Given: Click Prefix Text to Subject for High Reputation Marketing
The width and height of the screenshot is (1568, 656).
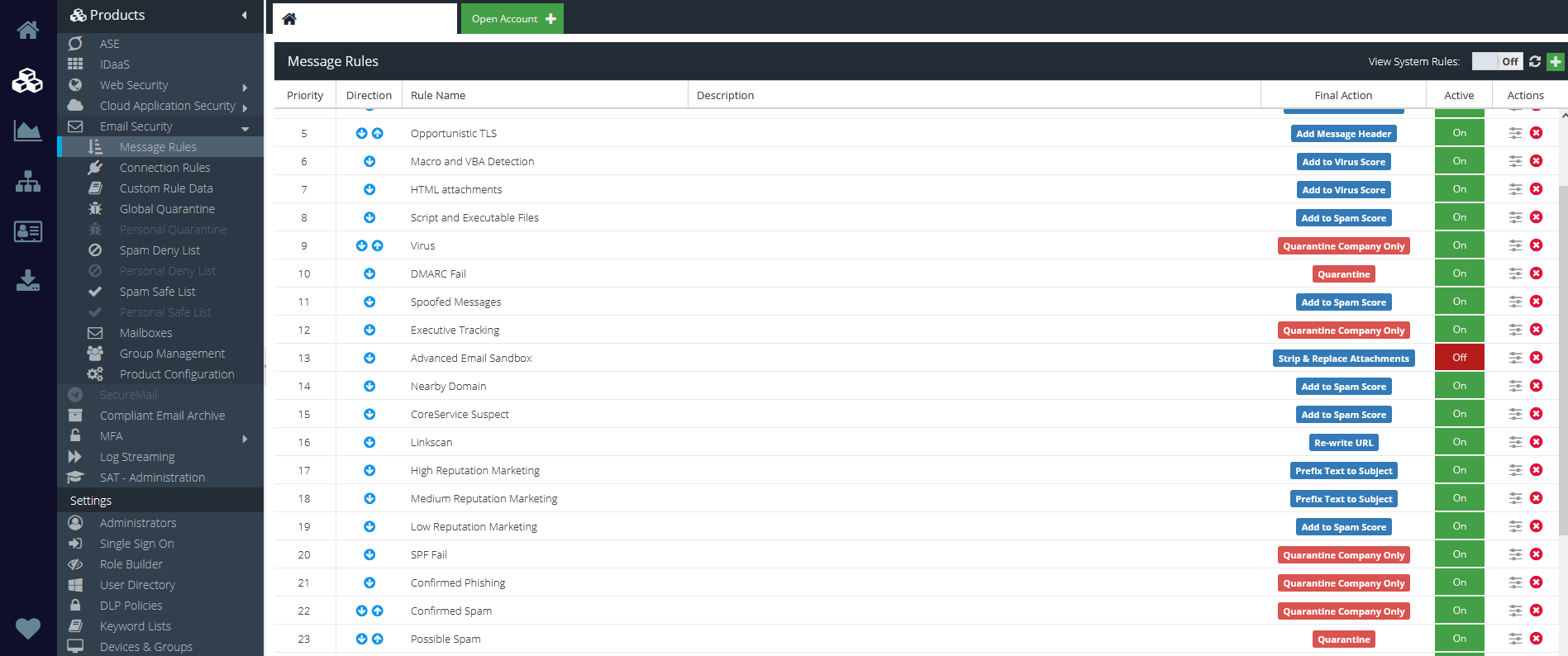Looking at the screenshot, I should [1343, 471].
